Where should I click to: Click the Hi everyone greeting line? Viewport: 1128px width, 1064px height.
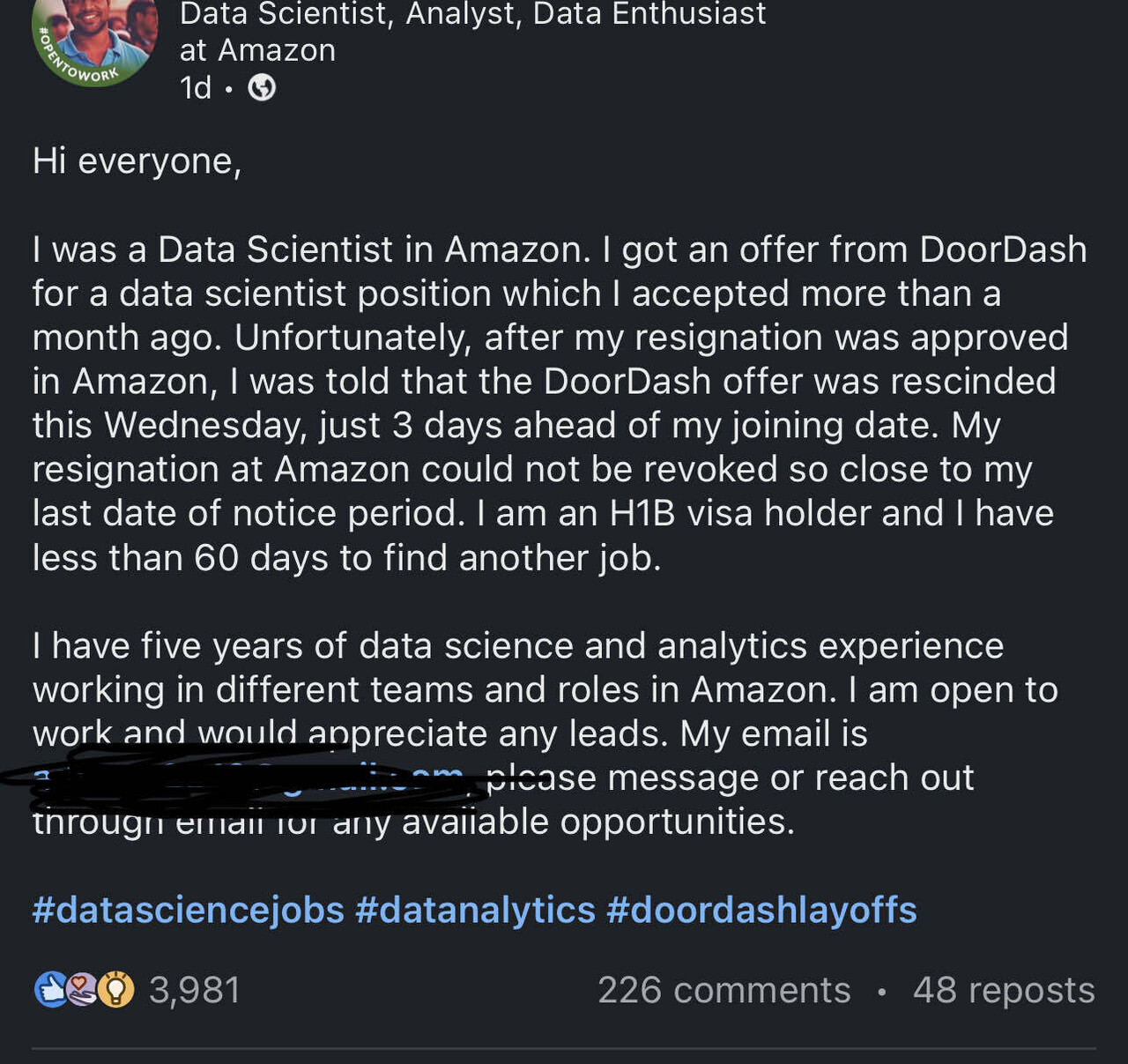tap(137, 160)
